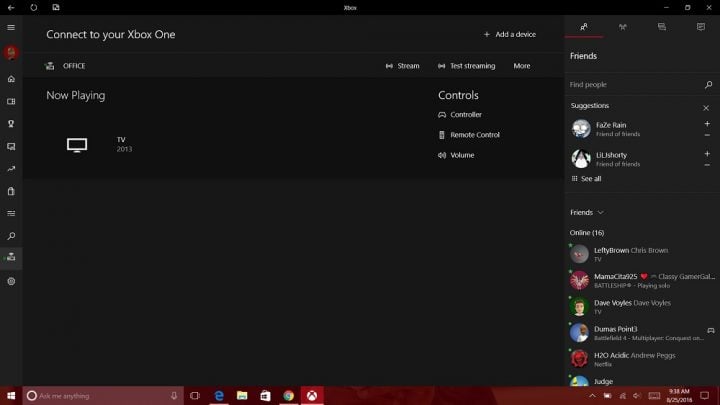Open Connection console icon in sidebar
This screenshot has width=720, height=405.
[11, 257]
